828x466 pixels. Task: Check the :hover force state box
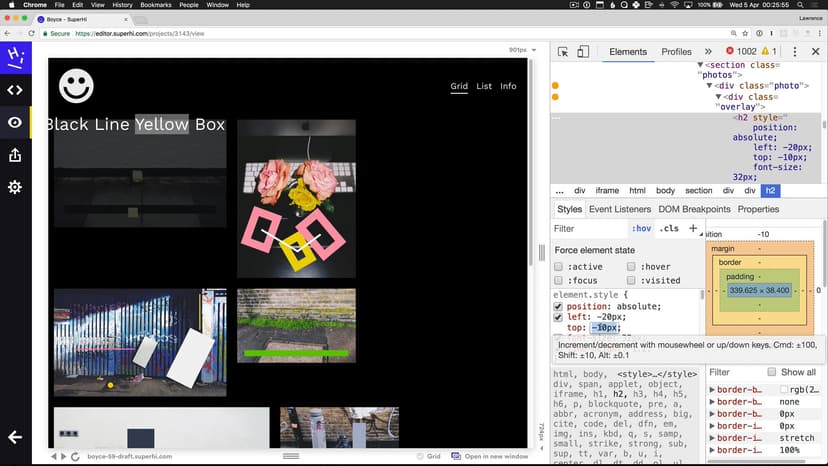point(632,267)
